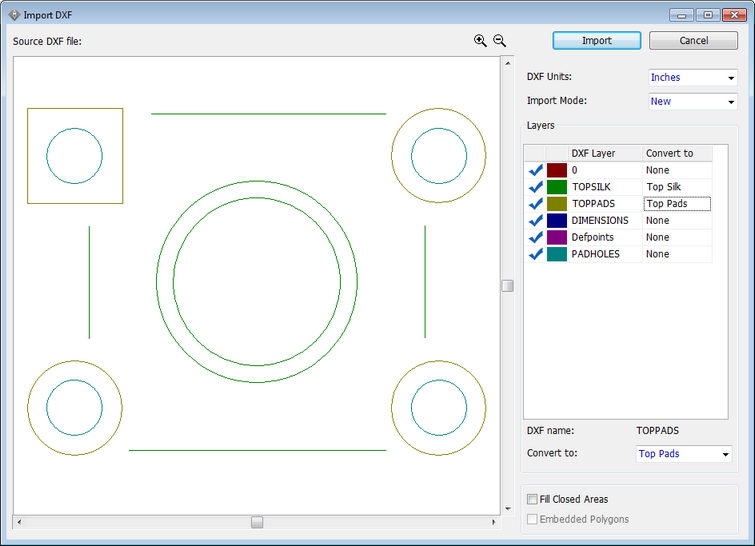Maximize the Import DXF window
This screenshot has height=546, width=755.
[x=708, y=15]
